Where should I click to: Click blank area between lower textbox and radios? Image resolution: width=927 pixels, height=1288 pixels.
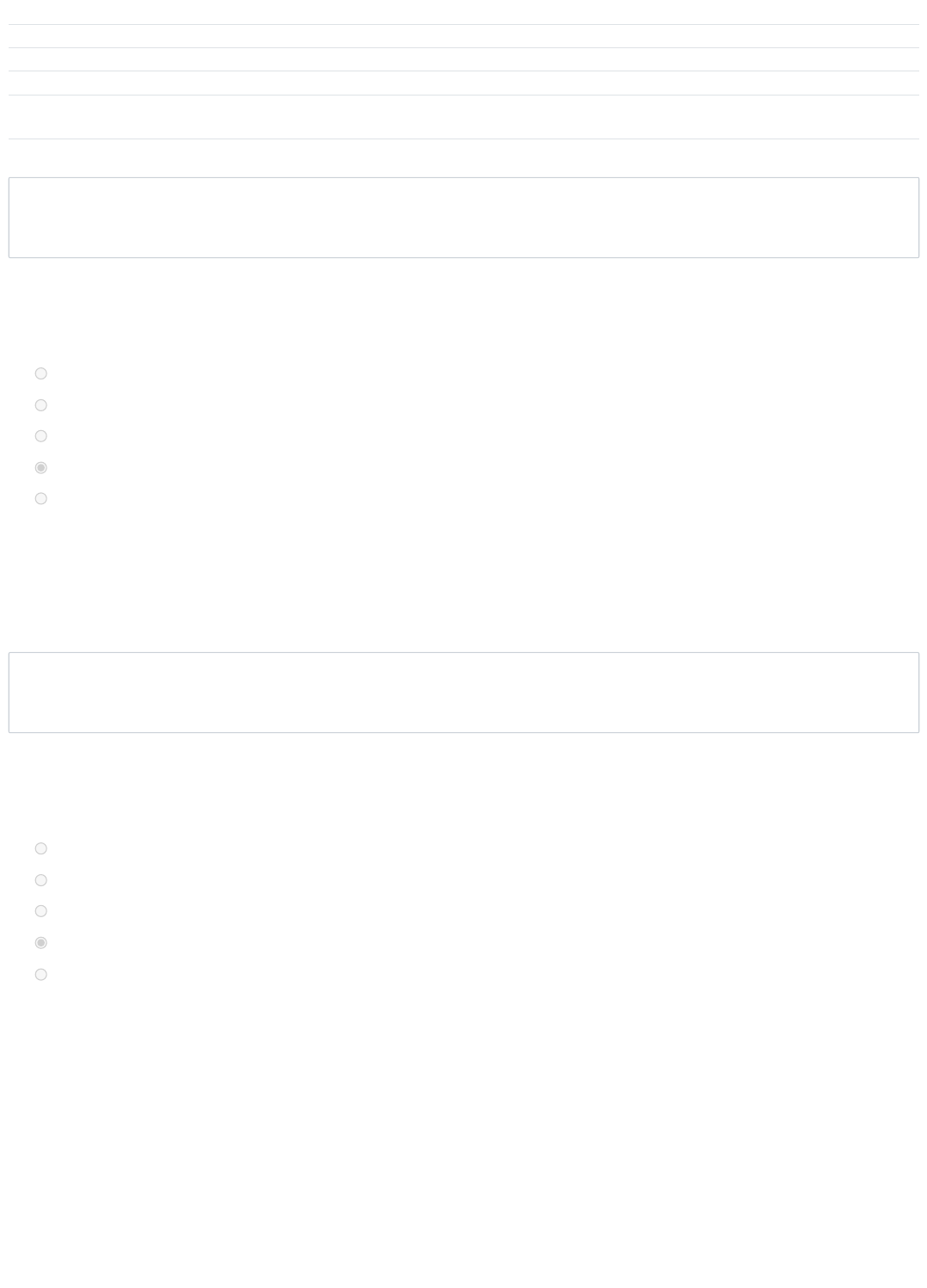click(463, 786)
